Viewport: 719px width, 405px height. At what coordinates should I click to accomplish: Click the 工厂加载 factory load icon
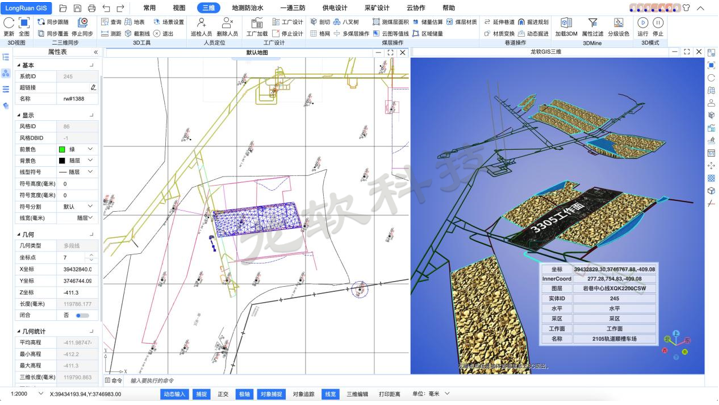257,26
